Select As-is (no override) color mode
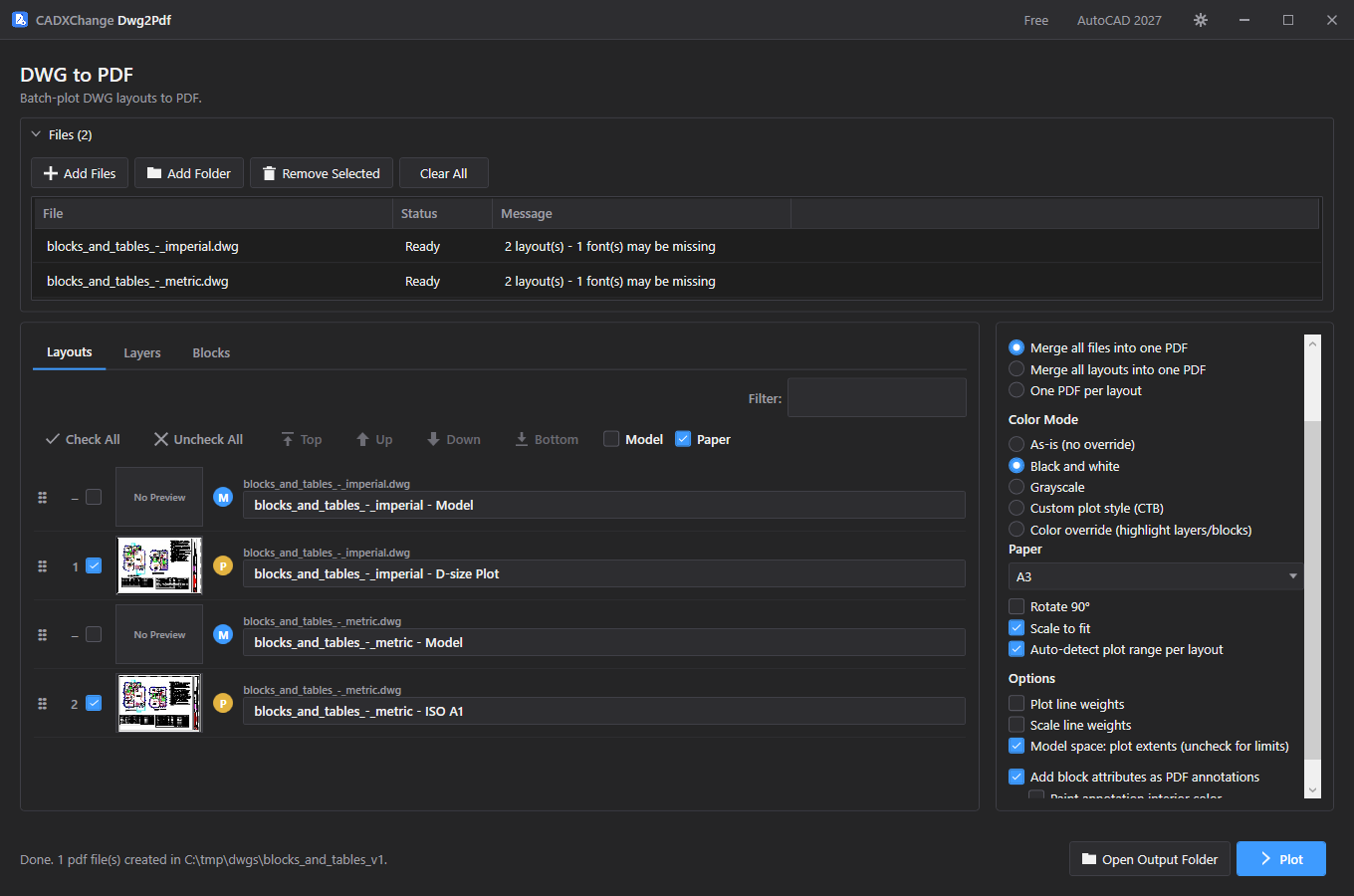 pyautogui.click(x=1016, y=444)
